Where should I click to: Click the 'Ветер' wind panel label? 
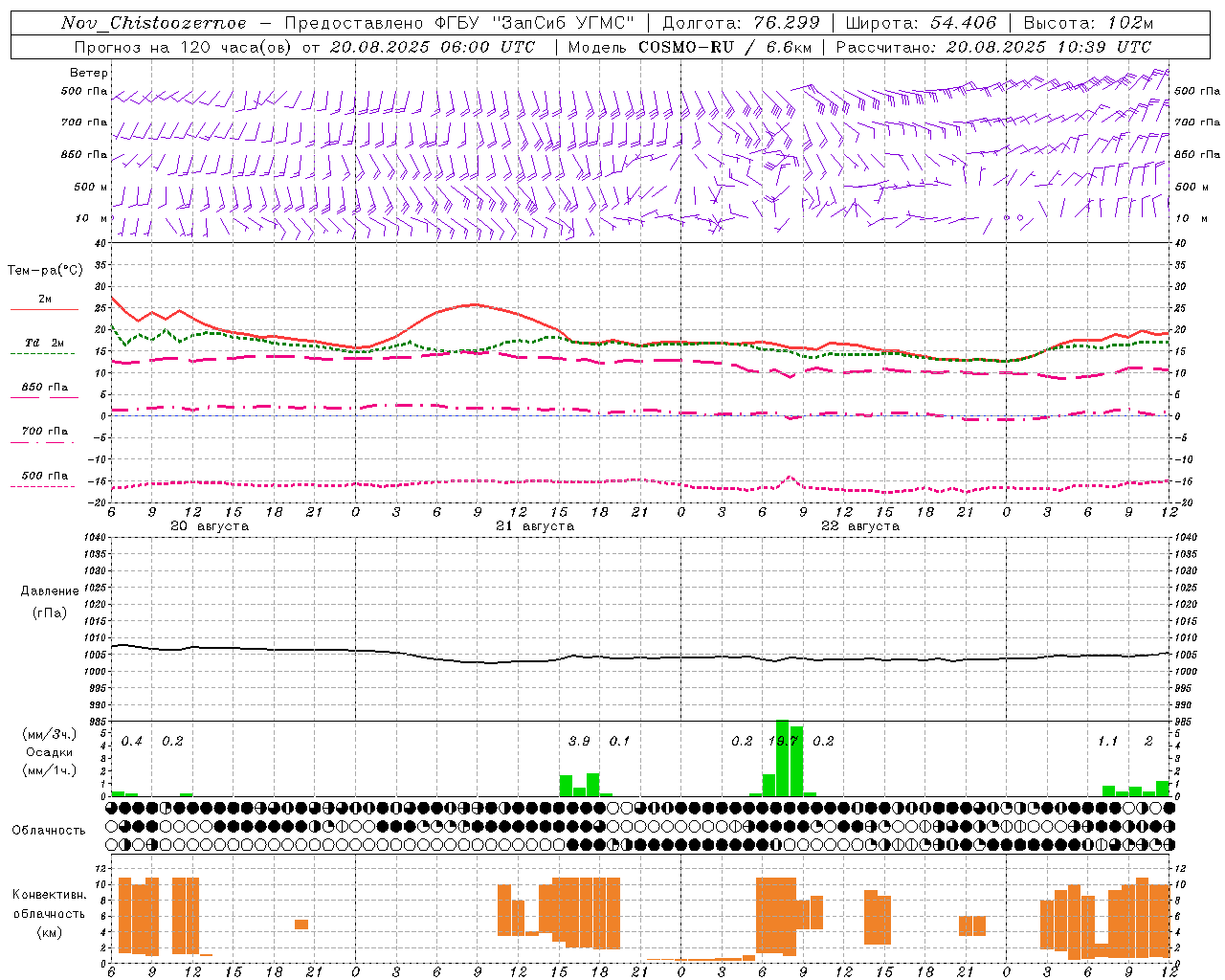click(x=89, y=73)
